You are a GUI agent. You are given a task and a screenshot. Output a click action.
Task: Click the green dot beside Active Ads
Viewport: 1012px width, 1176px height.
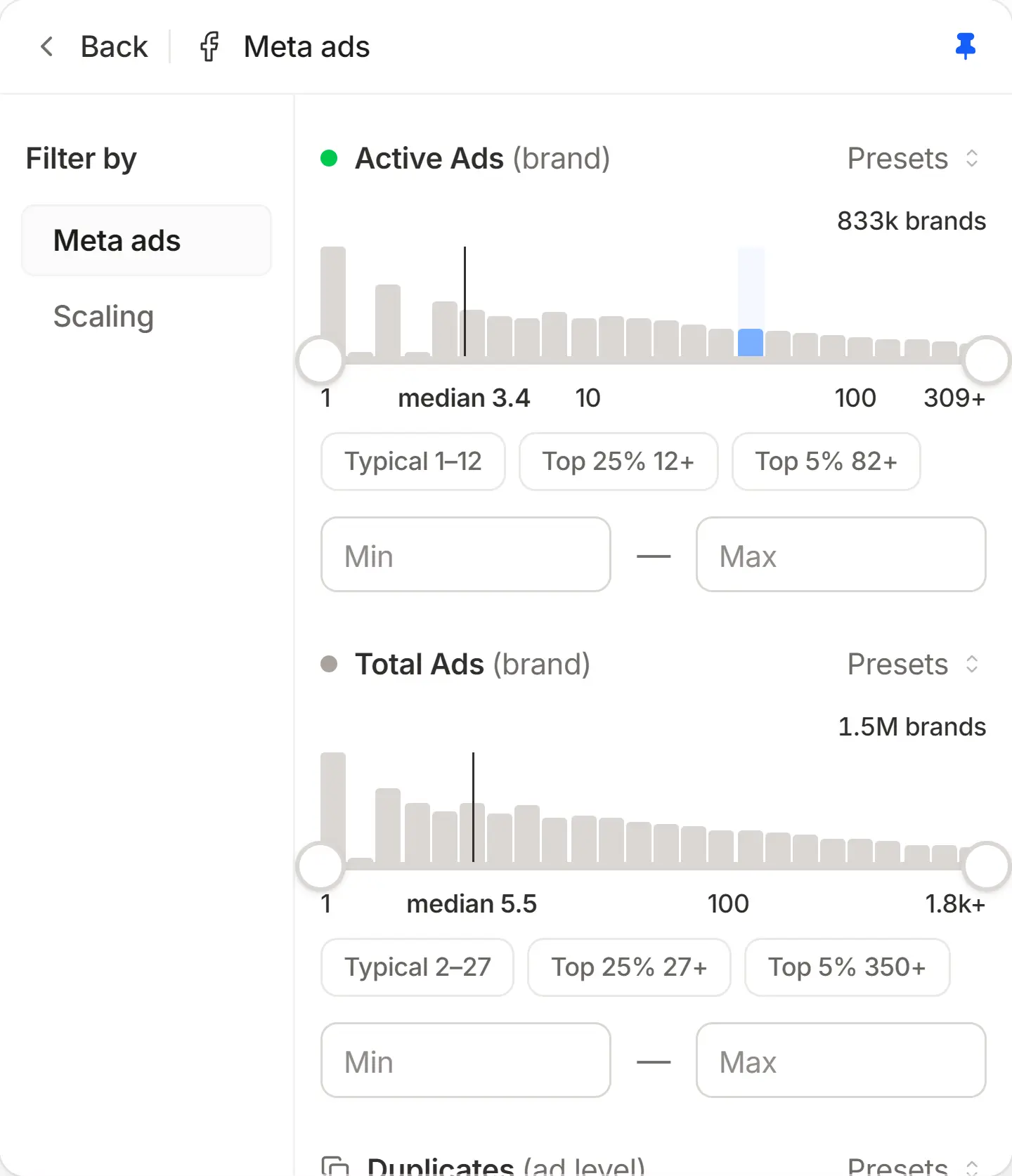tap(329, 158)
